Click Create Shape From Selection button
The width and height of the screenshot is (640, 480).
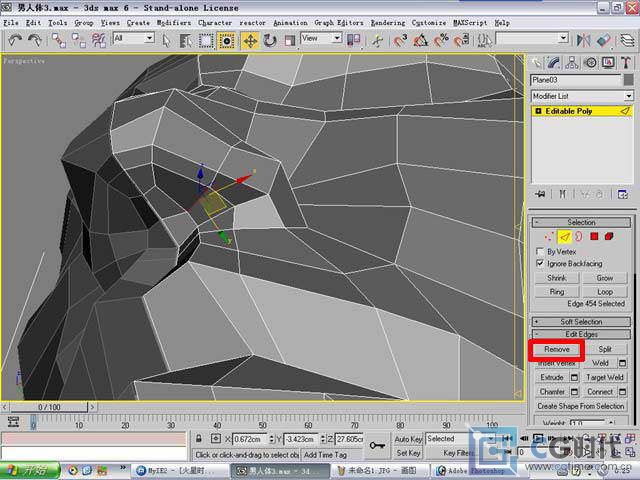(581, 406)
